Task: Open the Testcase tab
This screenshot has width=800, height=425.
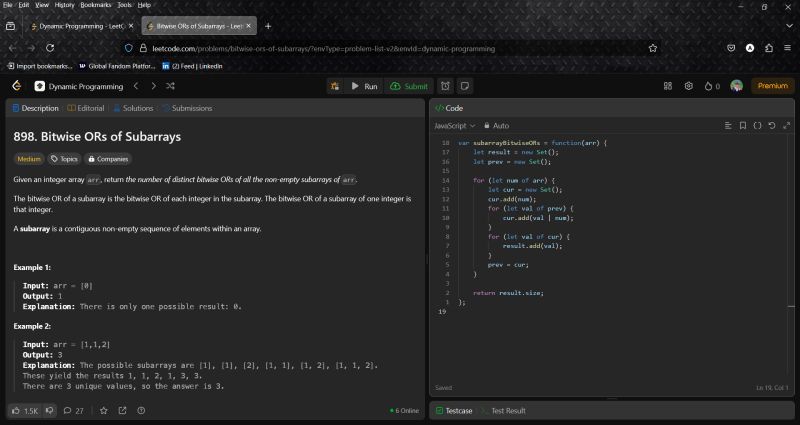Action: tap(454, 411)
